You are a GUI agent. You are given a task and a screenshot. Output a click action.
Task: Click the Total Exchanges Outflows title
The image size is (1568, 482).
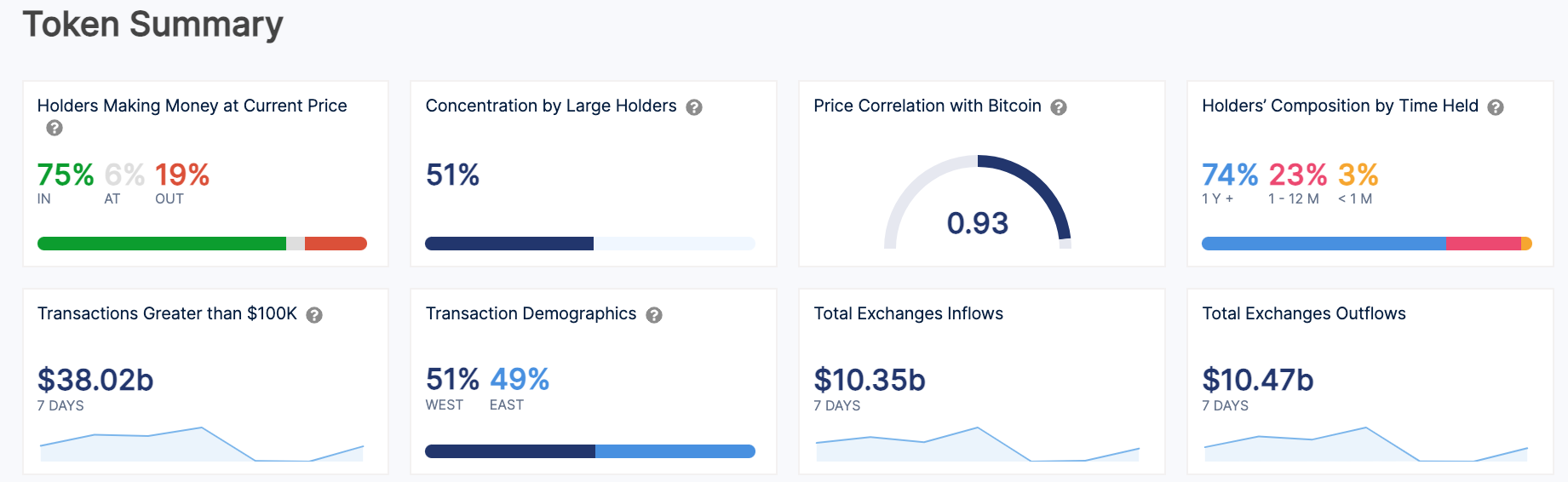pos(1303,313)
